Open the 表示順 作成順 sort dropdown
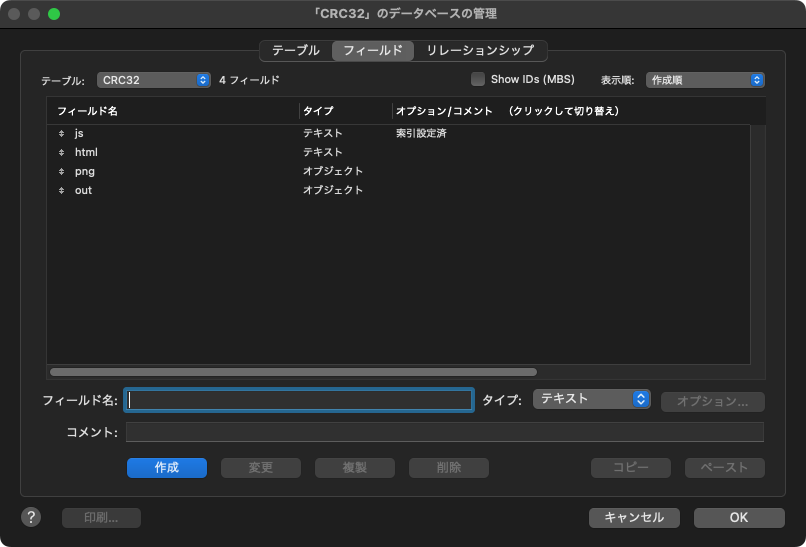 (x=705, y=80)
